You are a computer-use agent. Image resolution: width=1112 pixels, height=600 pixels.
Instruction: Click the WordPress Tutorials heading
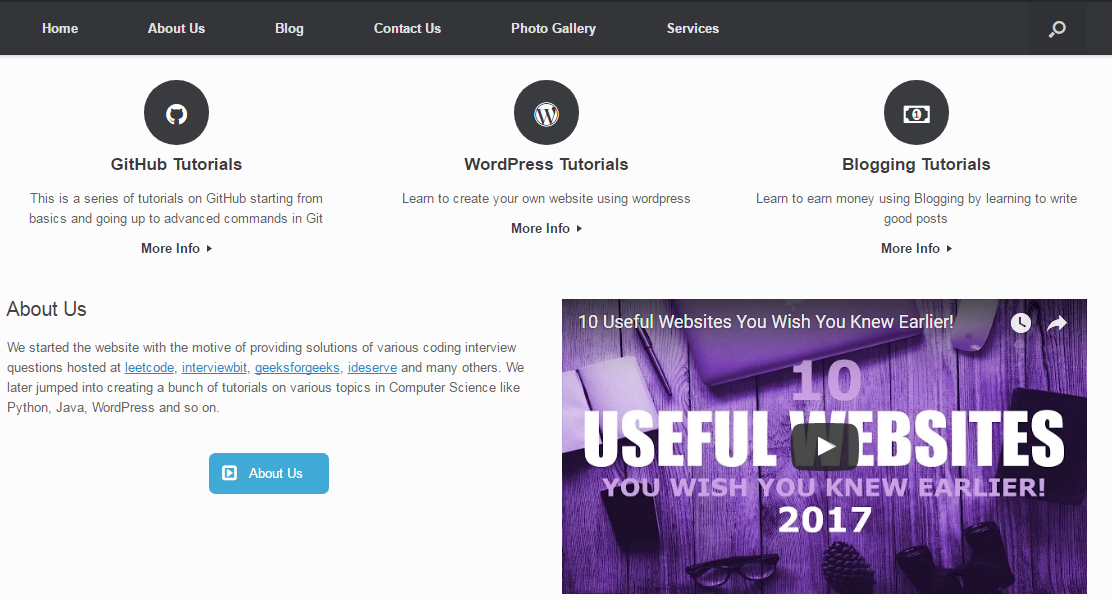(x=546, y=164)
